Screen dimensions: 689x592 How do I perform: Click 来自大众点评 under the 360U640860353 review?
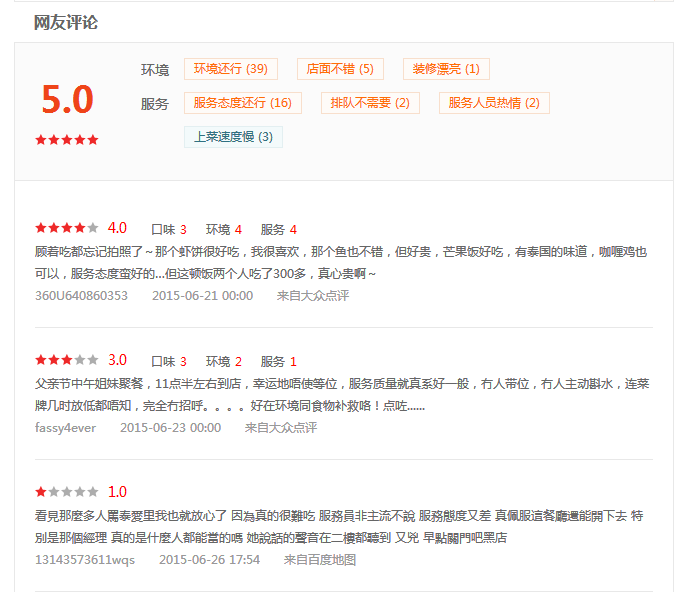pyautogui.click(x=313, y=295)
